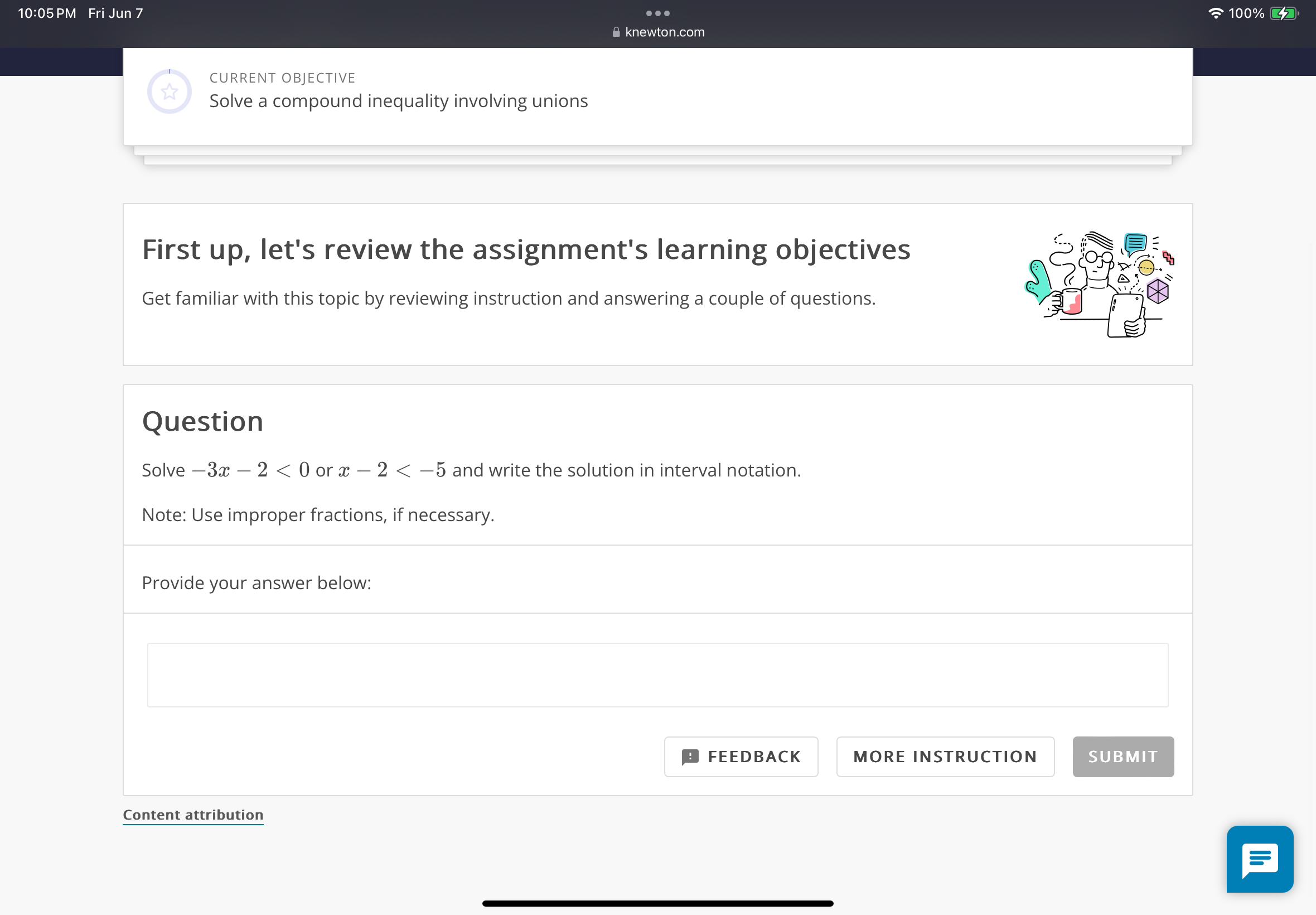Click the Question section heading

click(x=203, y=421)
